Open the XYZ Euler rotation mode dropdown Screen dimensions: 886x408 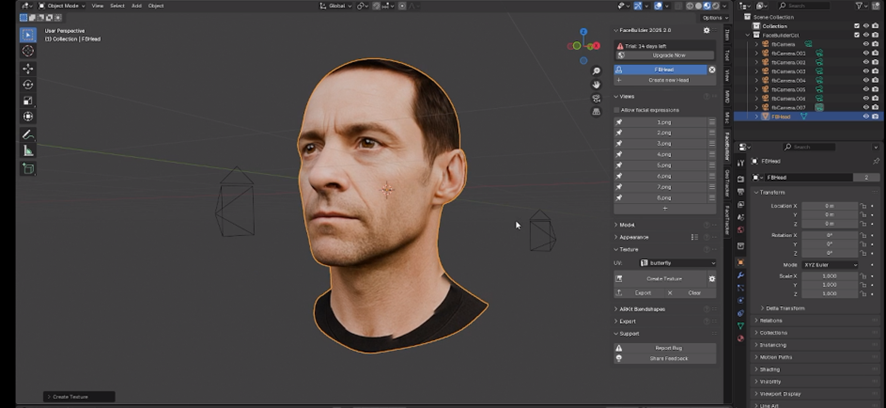[827, 265]
